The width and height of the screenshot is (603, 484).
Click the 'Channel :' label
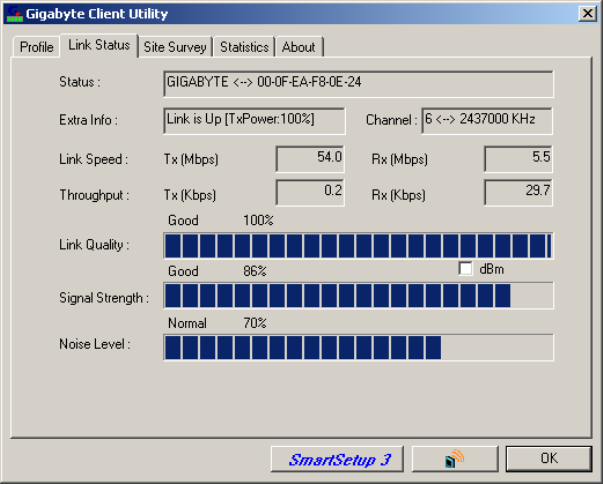click(391, 120)
